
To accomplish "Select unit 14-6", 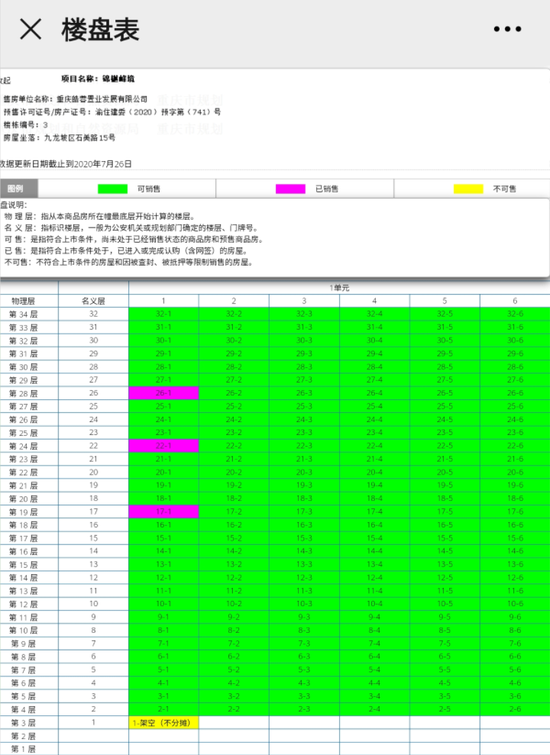I will tap(515, 551).
